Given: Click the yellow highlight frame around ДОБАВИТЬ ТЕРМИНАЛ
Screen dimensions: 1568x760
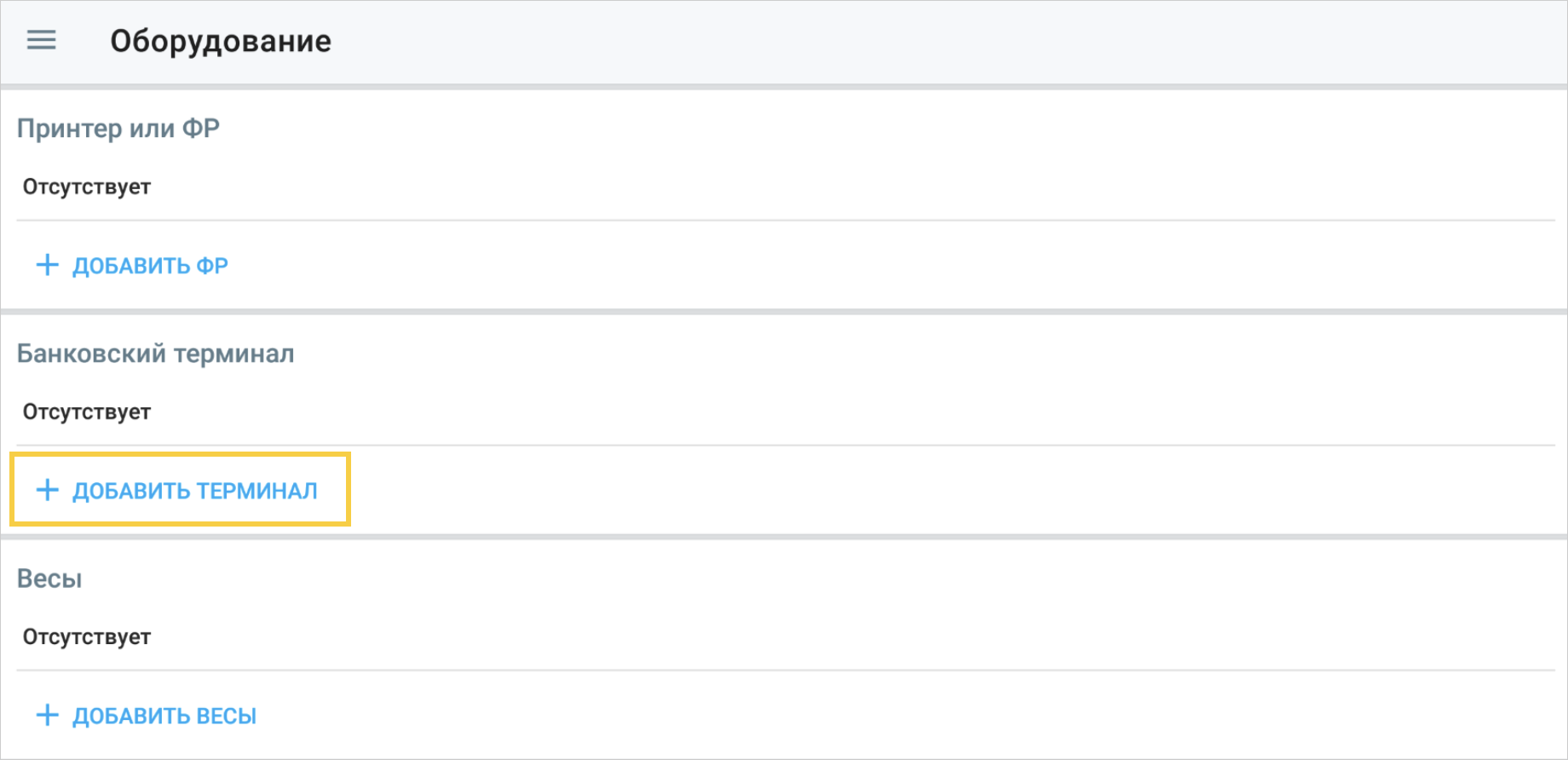Looking at the screenshot, I should click(349, 489).
